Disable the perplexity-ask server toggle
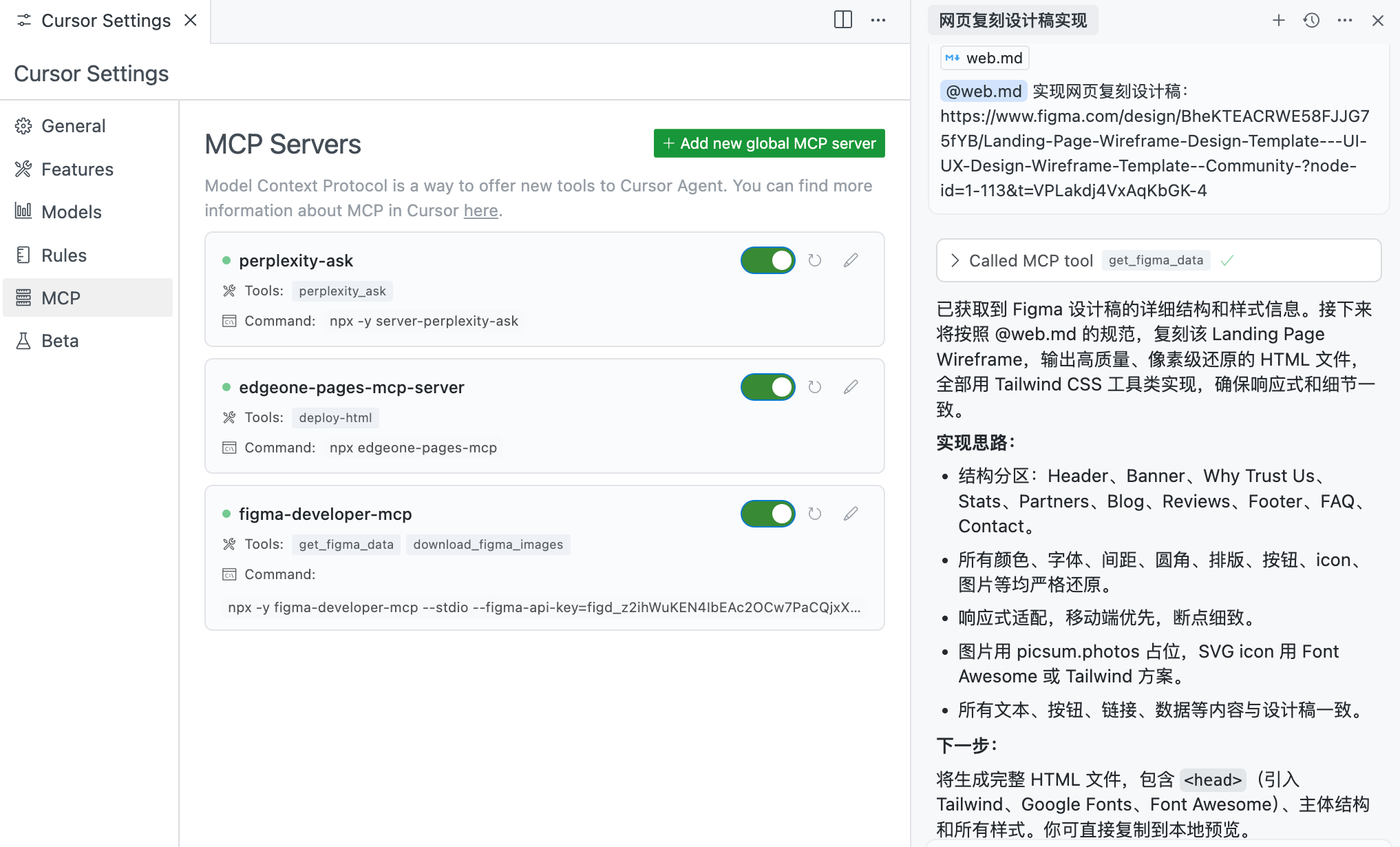The width and height of the screenshot is (1400, 847). pos(767,260)
